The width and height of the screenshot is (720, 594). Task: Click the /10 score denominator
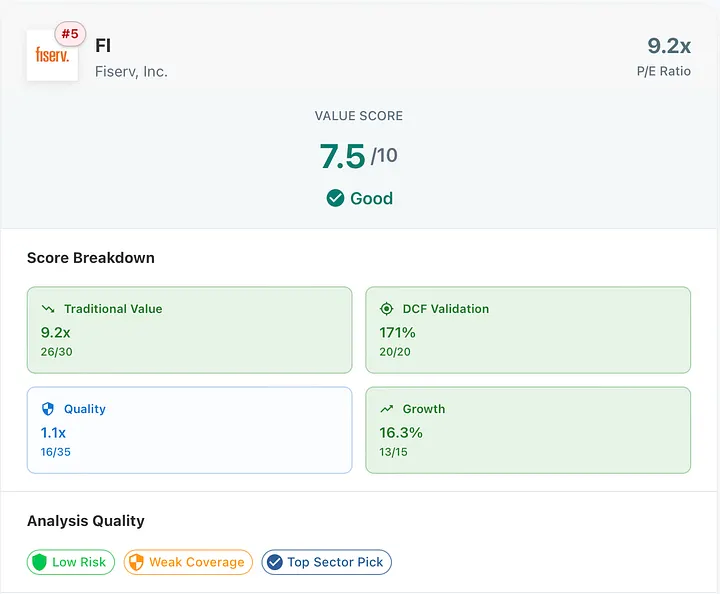384,156
